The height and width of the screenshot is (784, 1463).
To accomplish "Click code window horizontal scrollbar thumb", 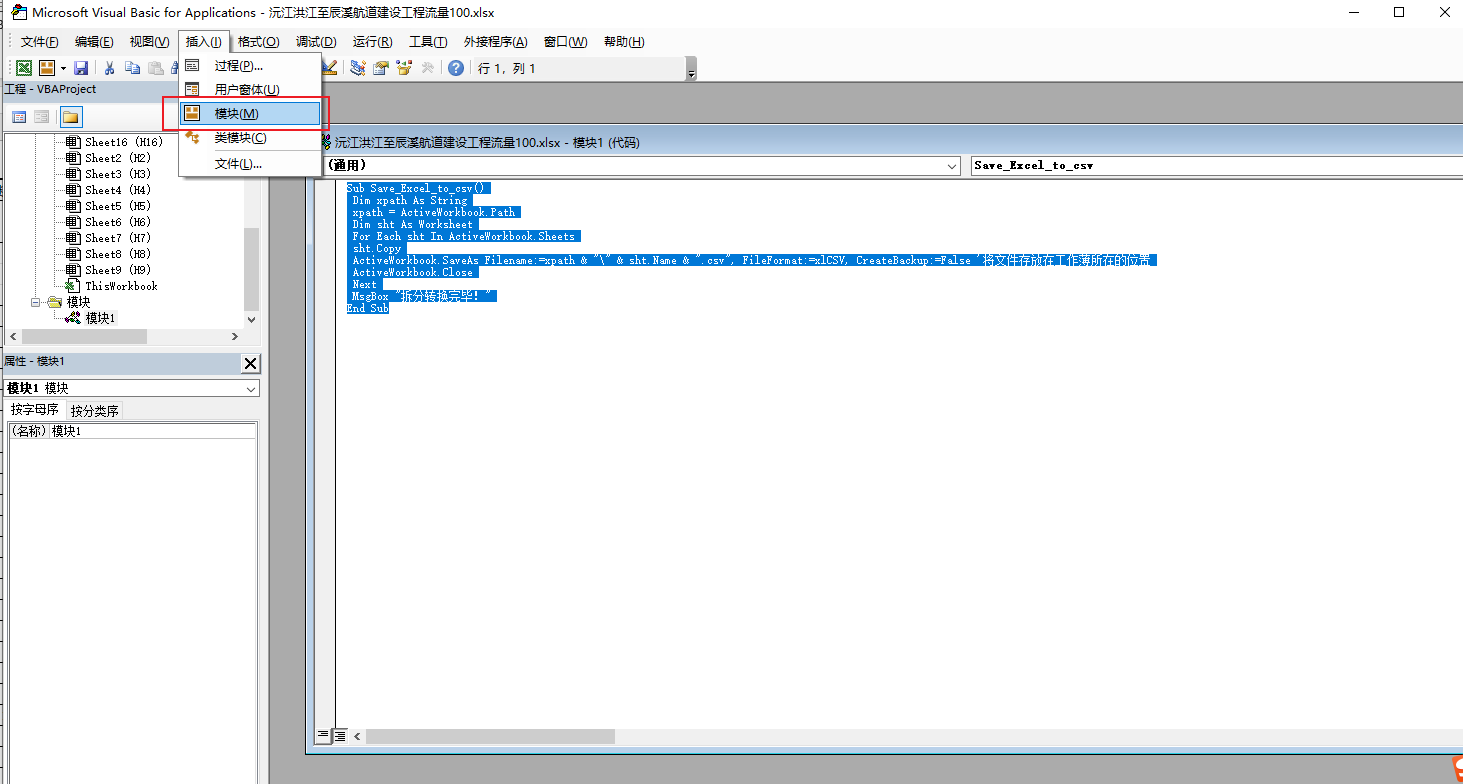I will [x=490, y=736].
